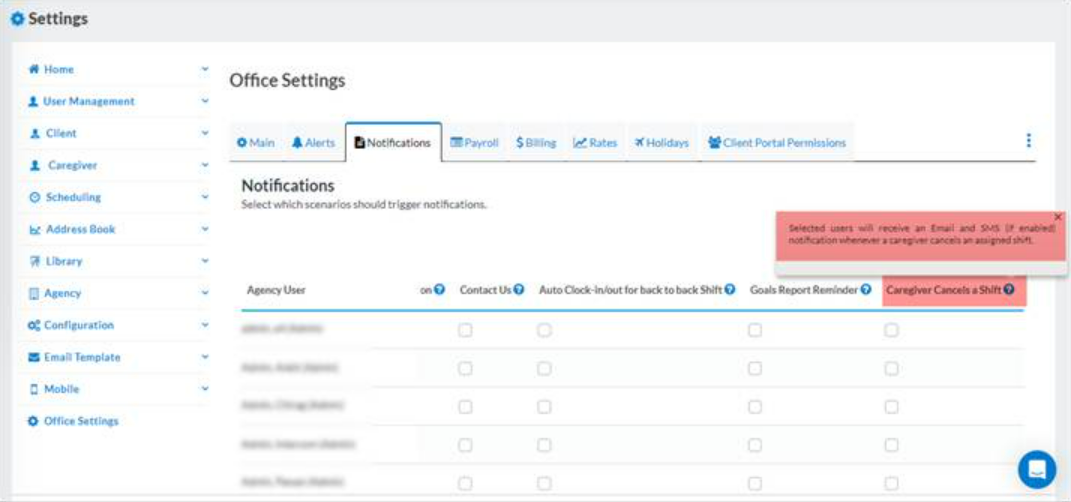Click the Address Book chart icon
Image resolution: width=1071 pixels, height=502 pixels.
tap(35, 229)
